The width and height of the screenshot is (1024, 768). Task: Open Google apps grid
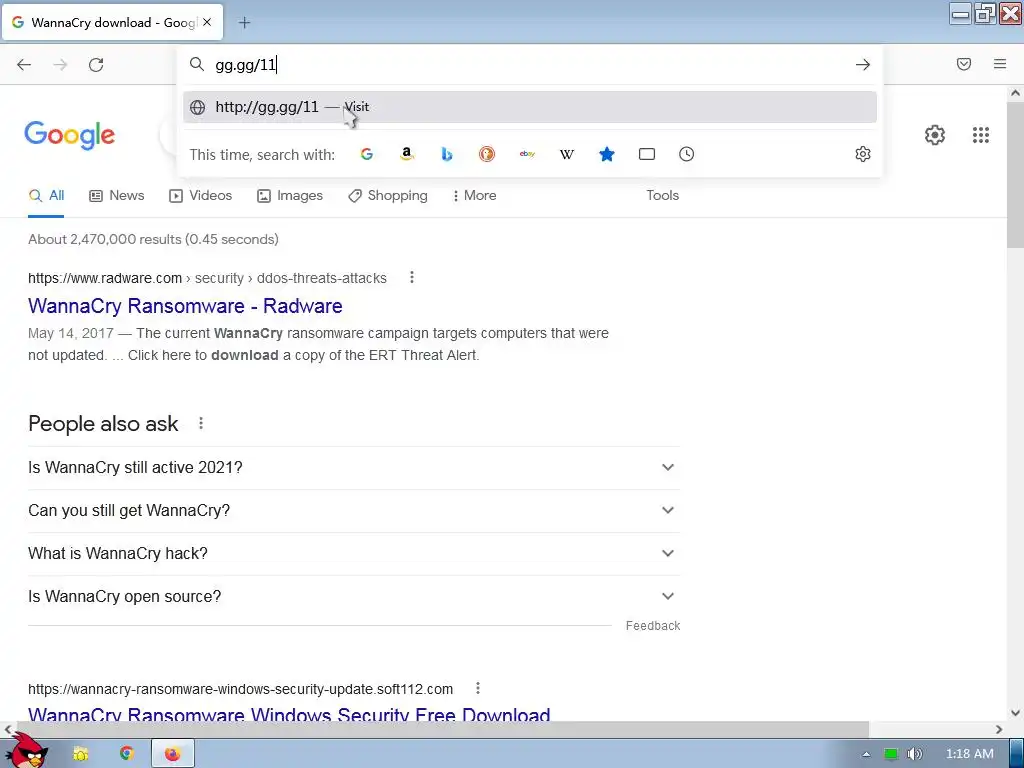tap(981, 135)
